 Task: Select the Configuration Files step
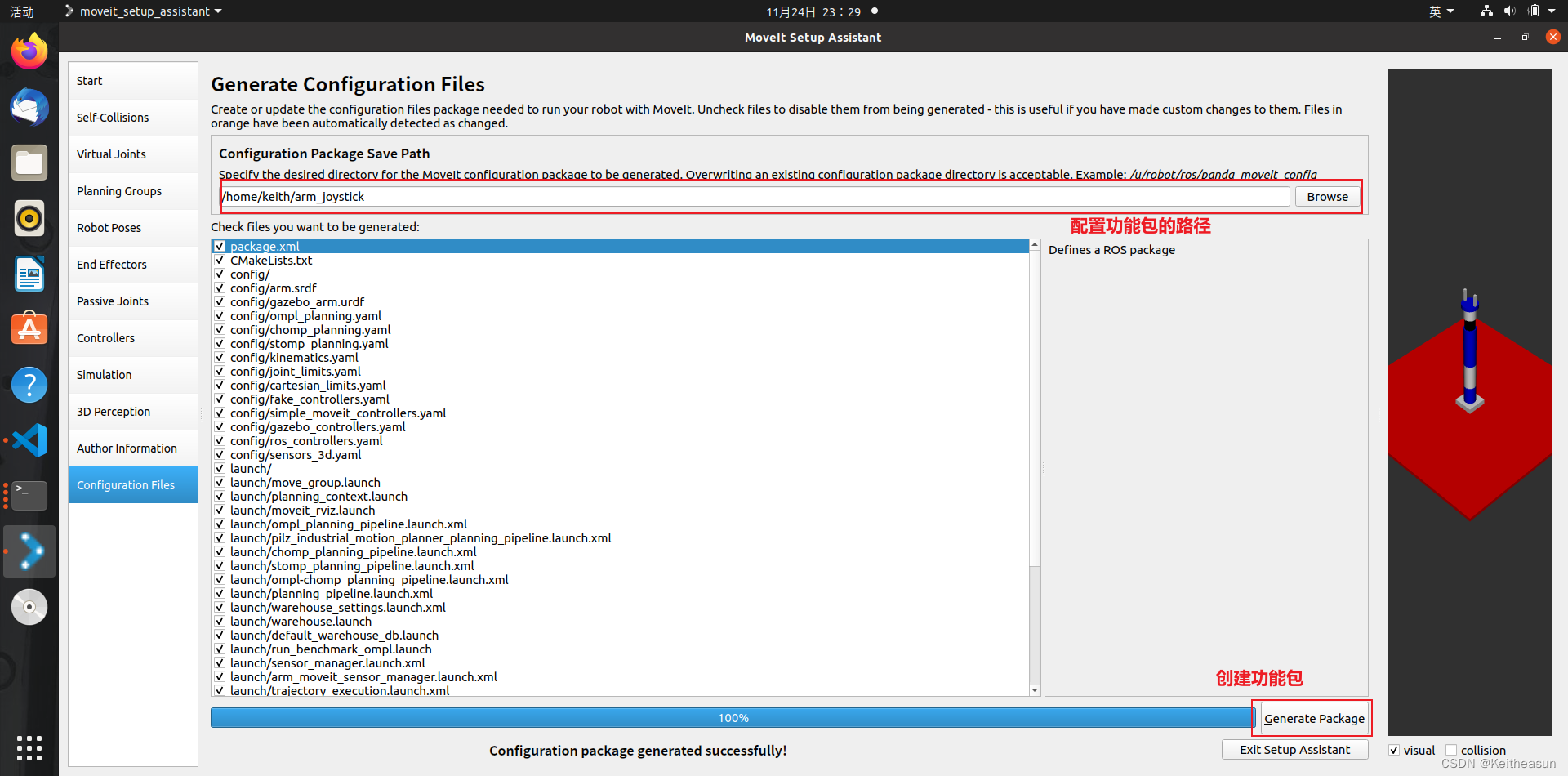pyautogui.click(x=133, y=485)
